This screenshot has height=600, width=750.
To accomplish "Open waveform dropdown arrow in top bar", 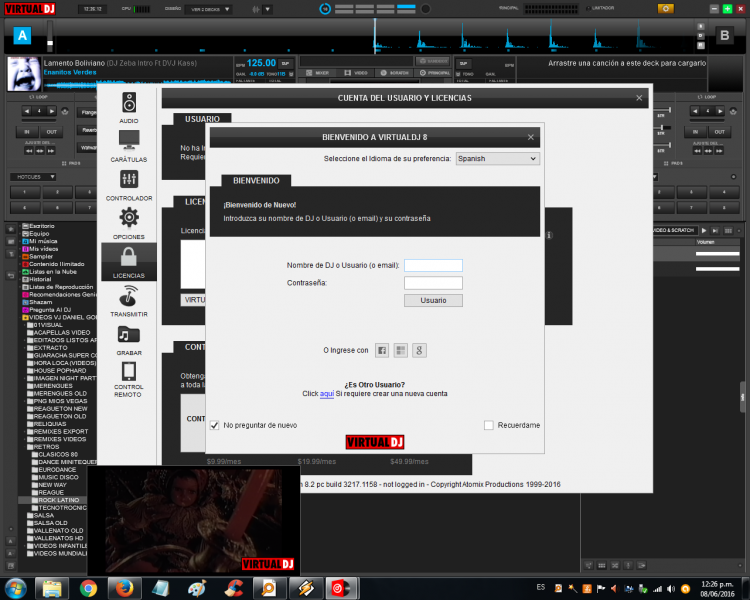I will pos(267,9).
